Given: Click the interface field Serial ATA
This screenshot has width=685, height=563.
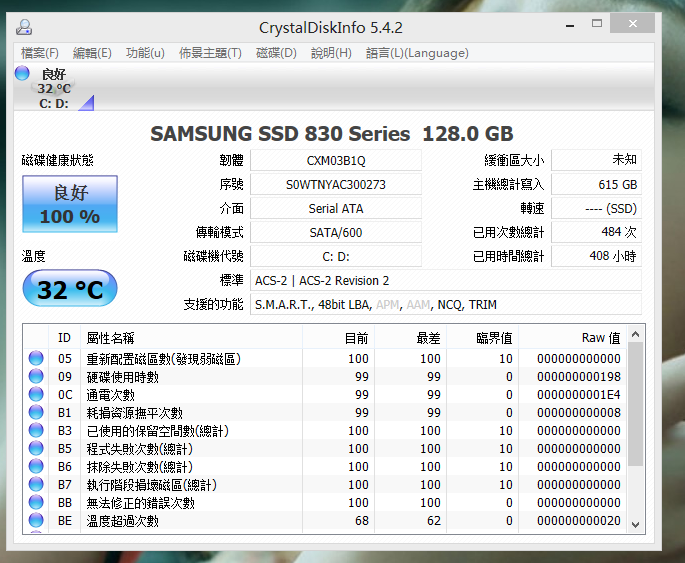Looking at the screenshot, I should coord(336,208).
